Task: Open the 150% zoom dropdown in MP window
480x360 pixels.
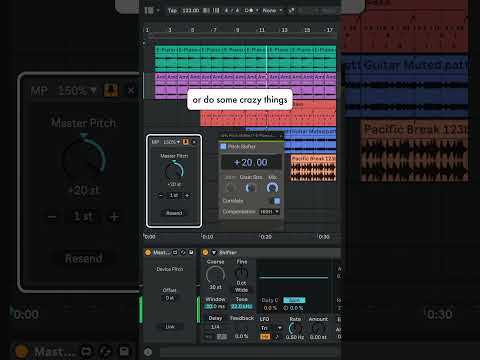Action: [x=171, y=142]
